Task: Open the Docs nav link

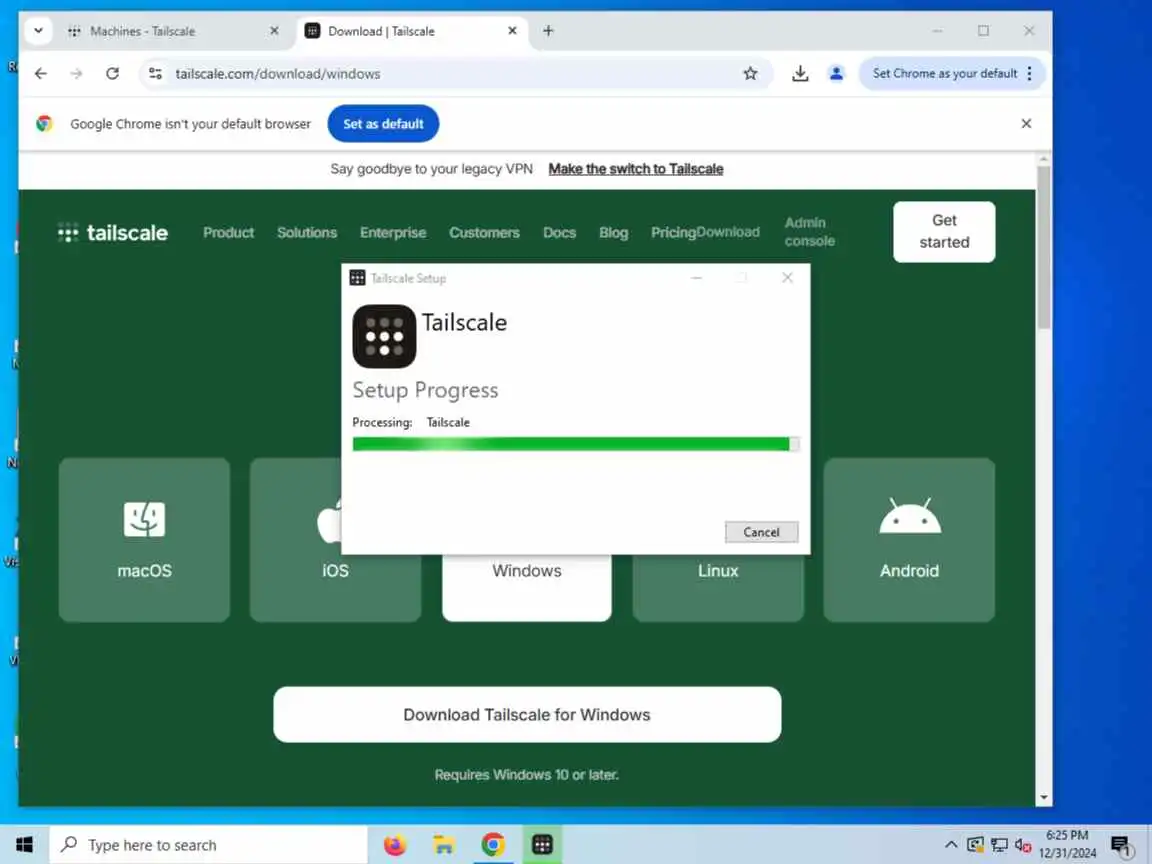Action: pyautogui.click(x=559, y=233)
